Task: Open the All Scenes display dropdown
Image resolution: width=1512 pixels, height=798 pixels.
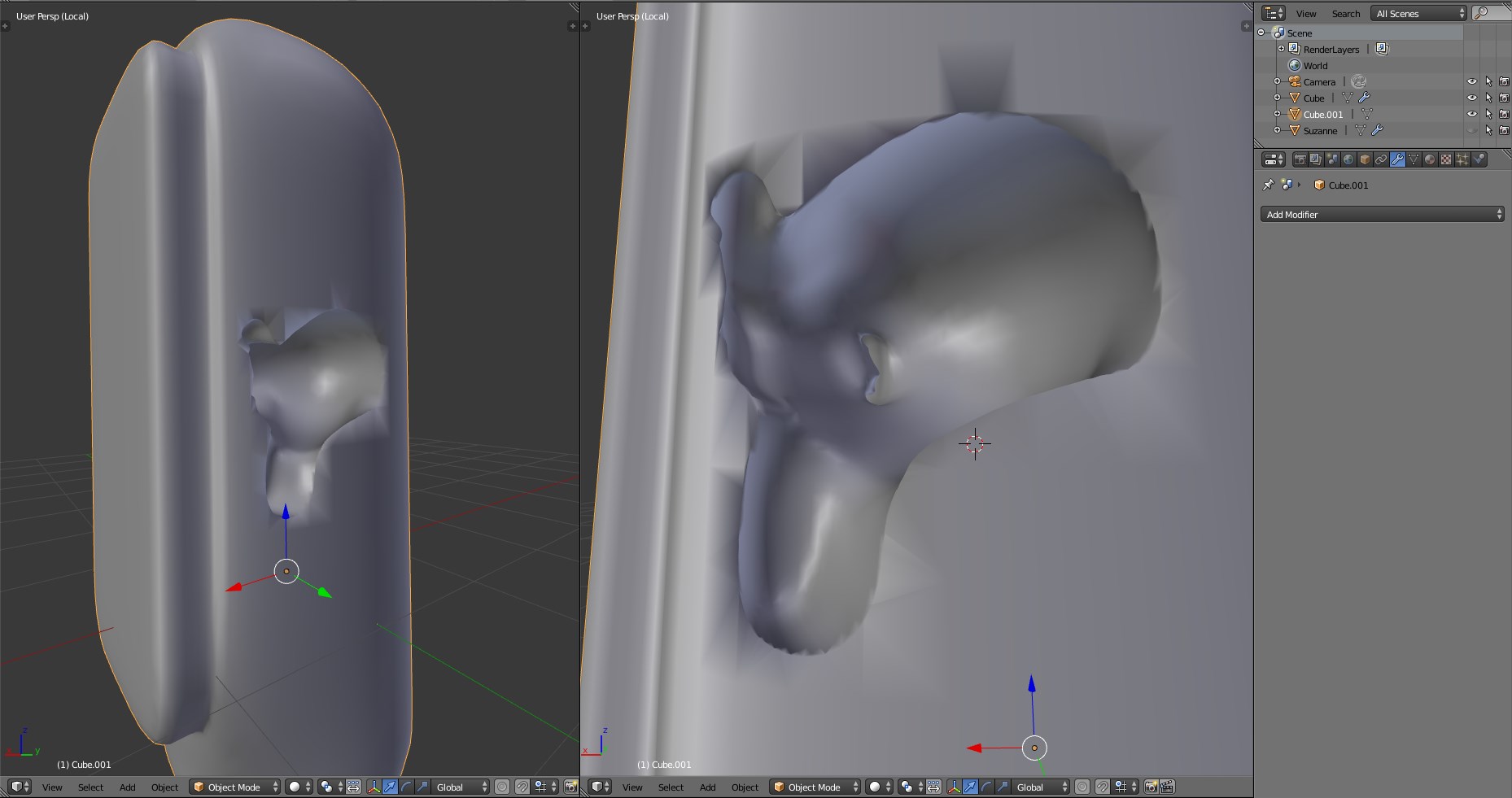Action: click(1419, 13)
